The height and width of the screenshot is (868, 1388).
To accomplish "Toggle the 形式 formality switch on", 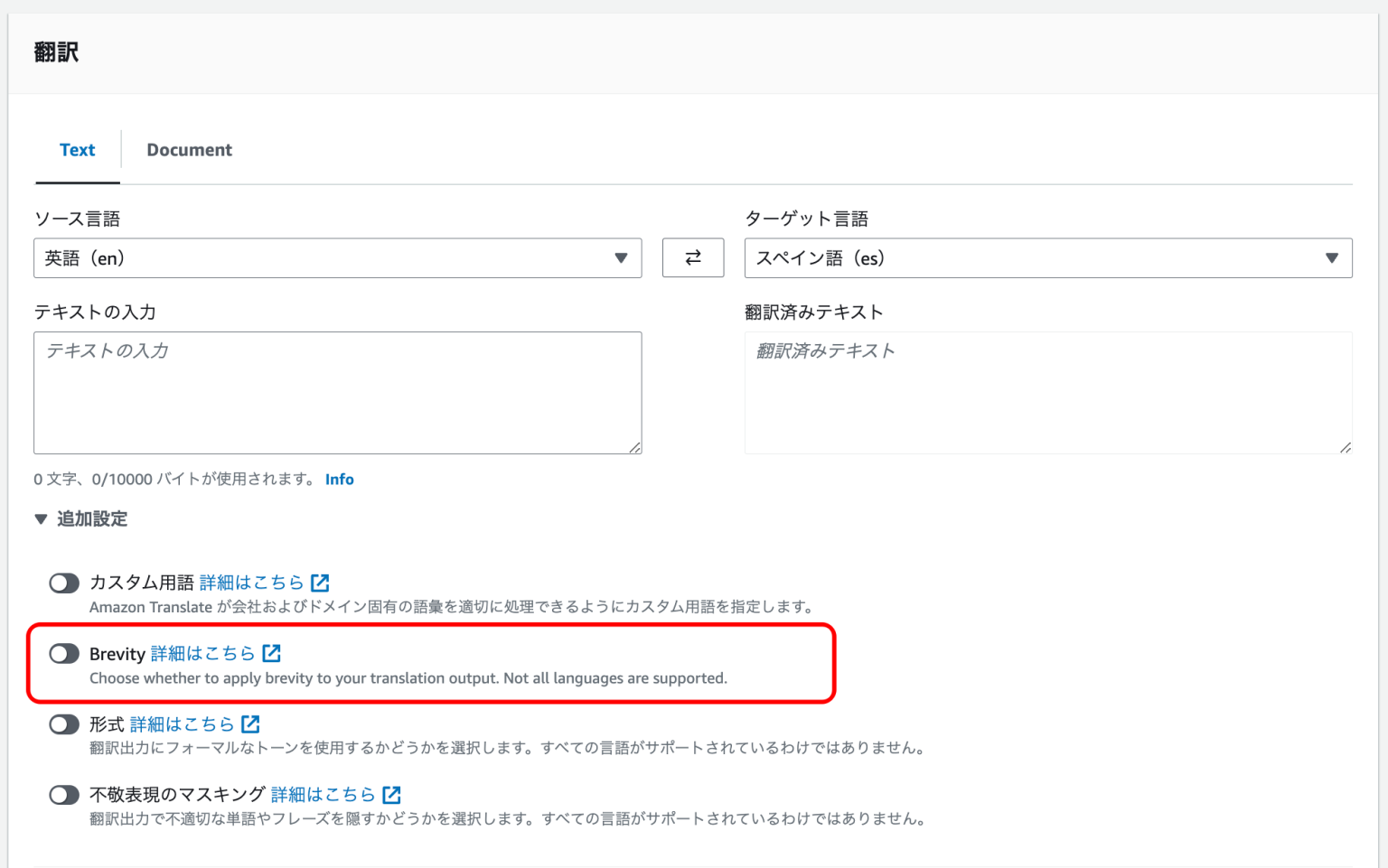I will tap(63, 723).
